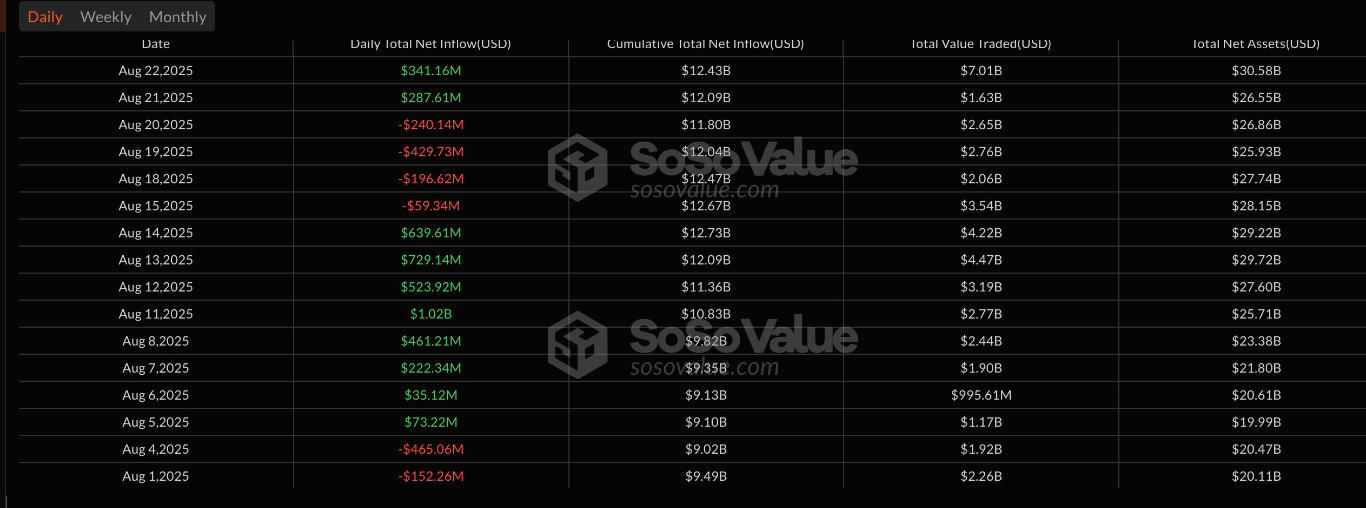
Task: Select the Total Net Assets column header
Action: [x=1255, y=44]
